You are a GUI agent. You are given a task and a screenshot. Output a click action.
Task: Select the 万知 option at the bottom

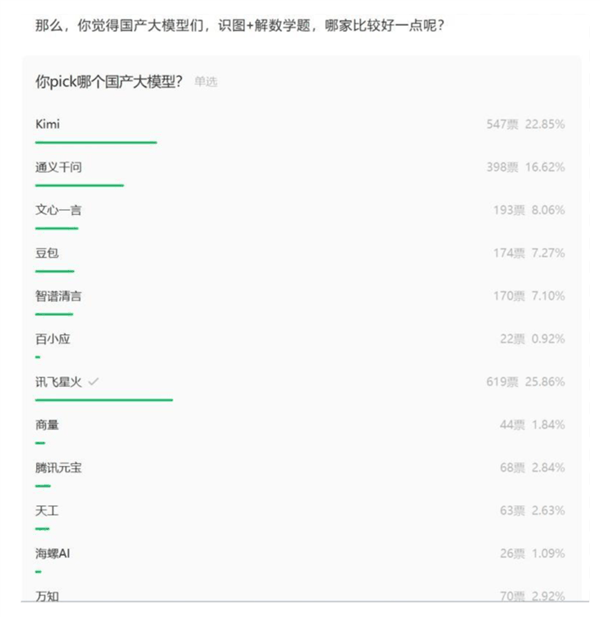[x=47, y=595]
